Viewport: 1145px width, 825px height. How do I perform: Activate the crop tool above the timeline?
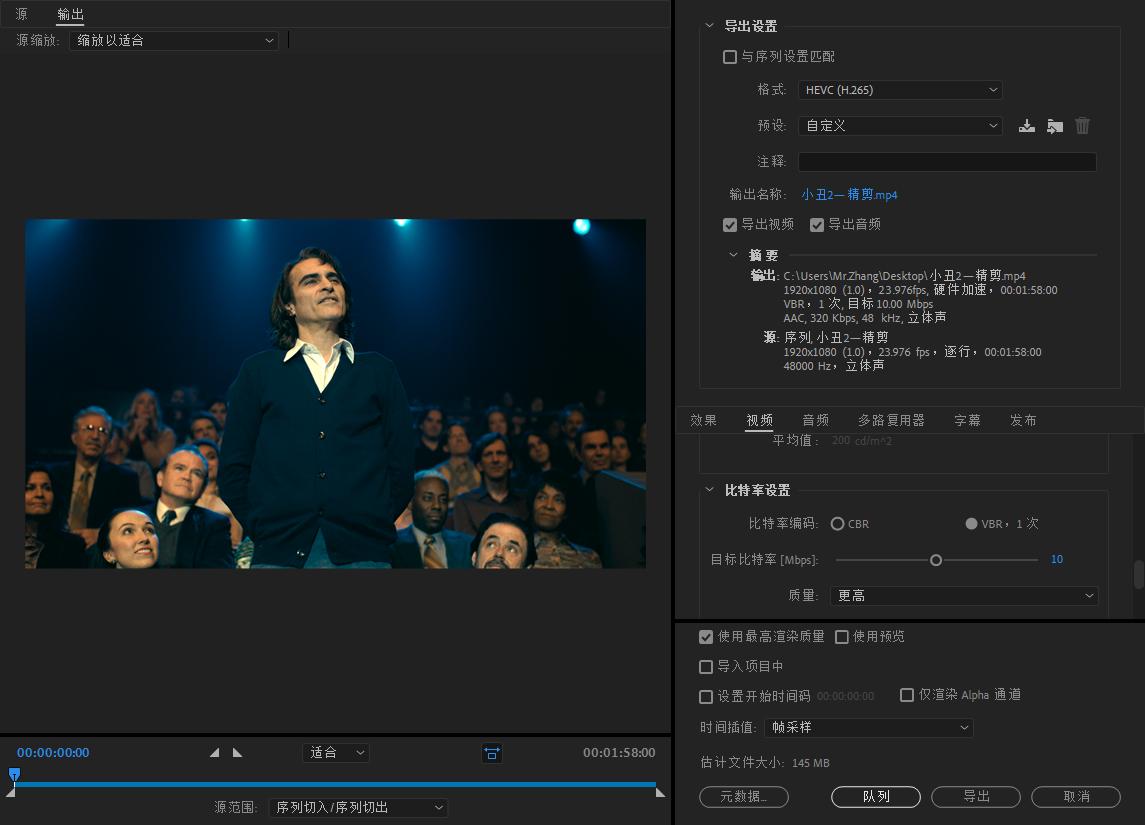491,753
